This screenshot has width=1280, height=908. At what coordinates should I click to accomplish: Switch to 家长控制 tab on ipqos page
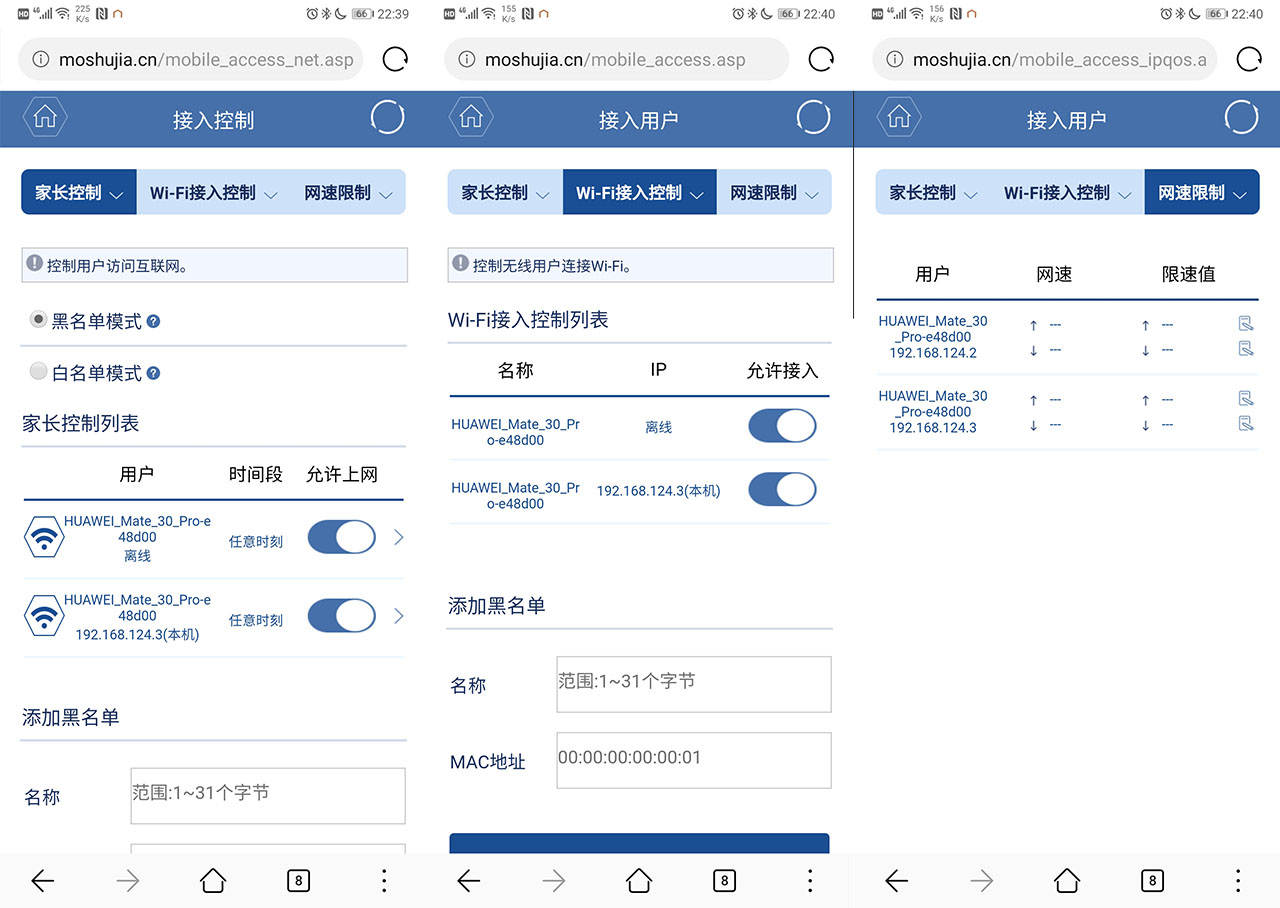click(933, 192)
